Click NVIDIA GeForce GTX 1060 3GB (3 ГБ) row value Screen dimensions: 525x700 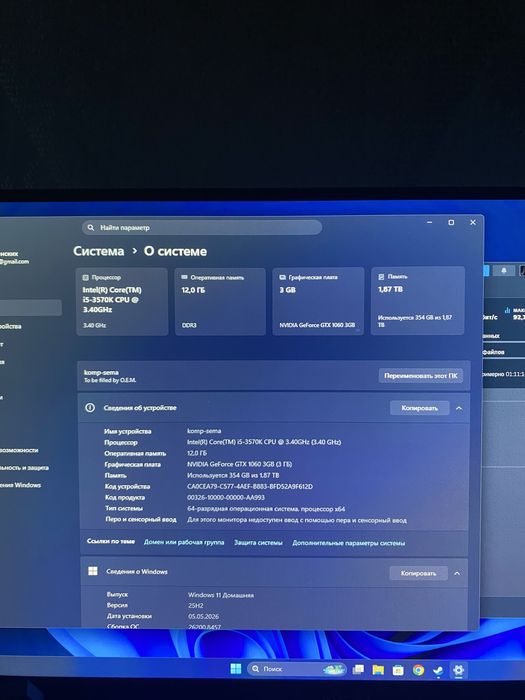point(239,464)
